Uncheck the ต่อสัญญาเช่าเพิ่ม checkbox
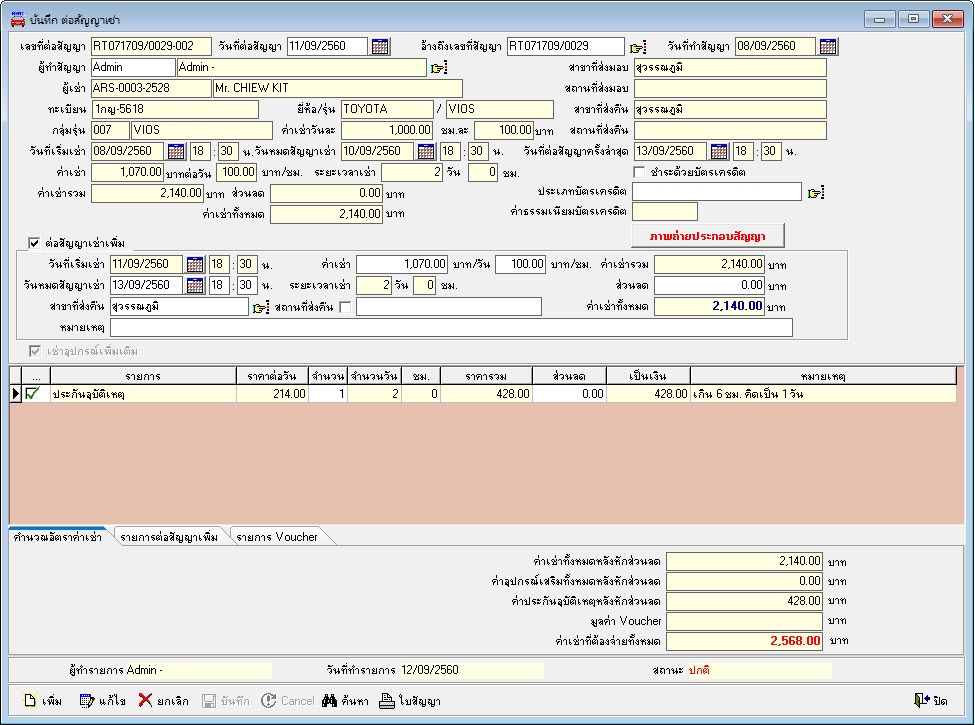This screenshot has width=975, height=725. 34,242
